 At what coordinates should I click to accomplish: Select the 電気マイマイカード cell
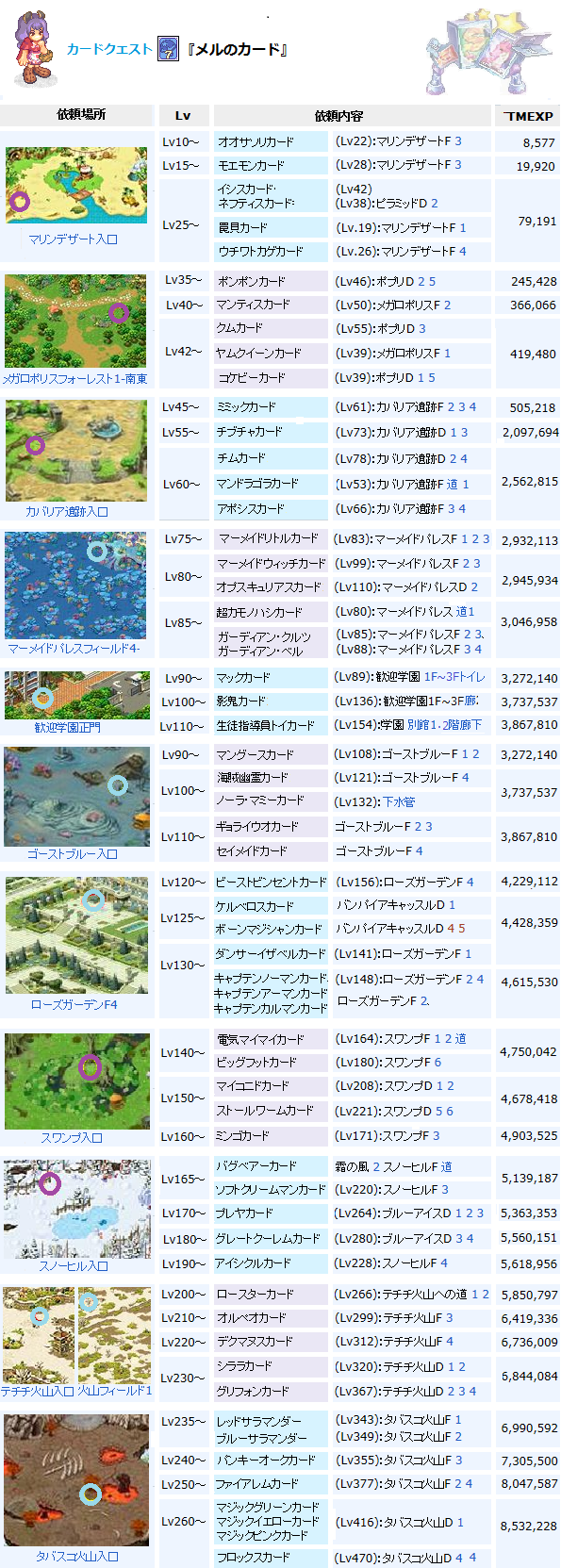click(x=271, y=1040)
